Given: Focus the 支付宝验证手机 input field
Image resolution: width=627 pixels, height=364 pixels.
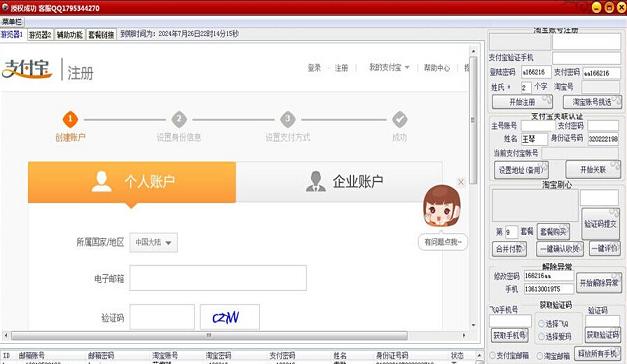Looking at the screenshot, I should coord(586,58).
